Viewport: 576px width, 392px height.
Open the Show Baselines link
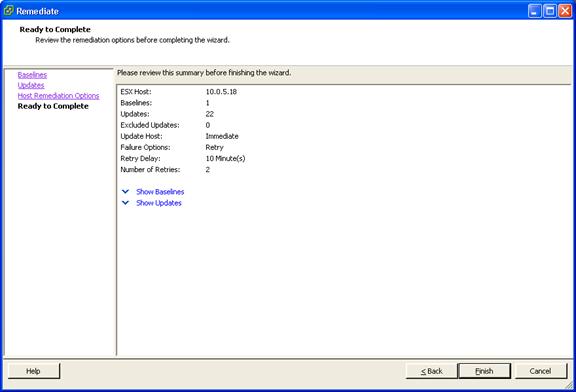coord(160,192)
